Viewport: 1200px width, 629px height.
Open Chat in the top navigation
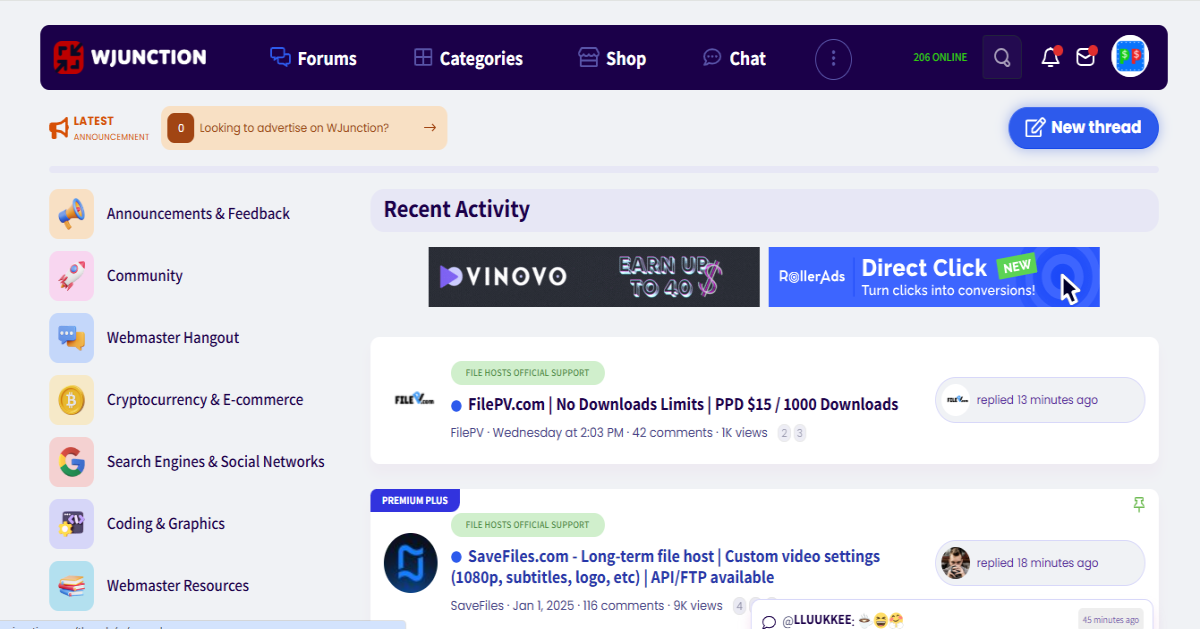tap(734, 58)
